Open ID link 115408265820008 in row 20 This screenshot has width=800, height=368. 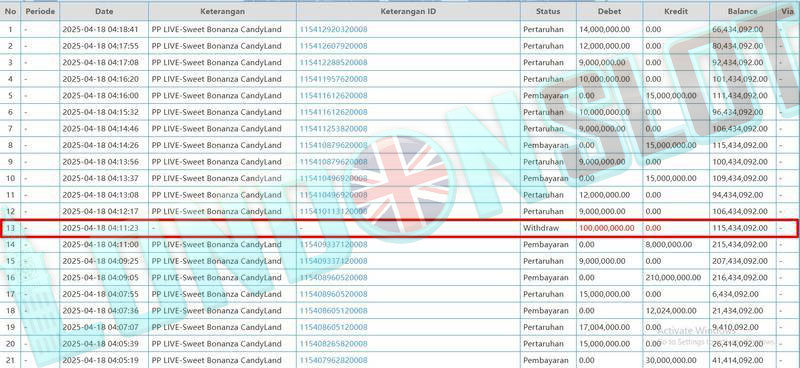click(333, 344)
